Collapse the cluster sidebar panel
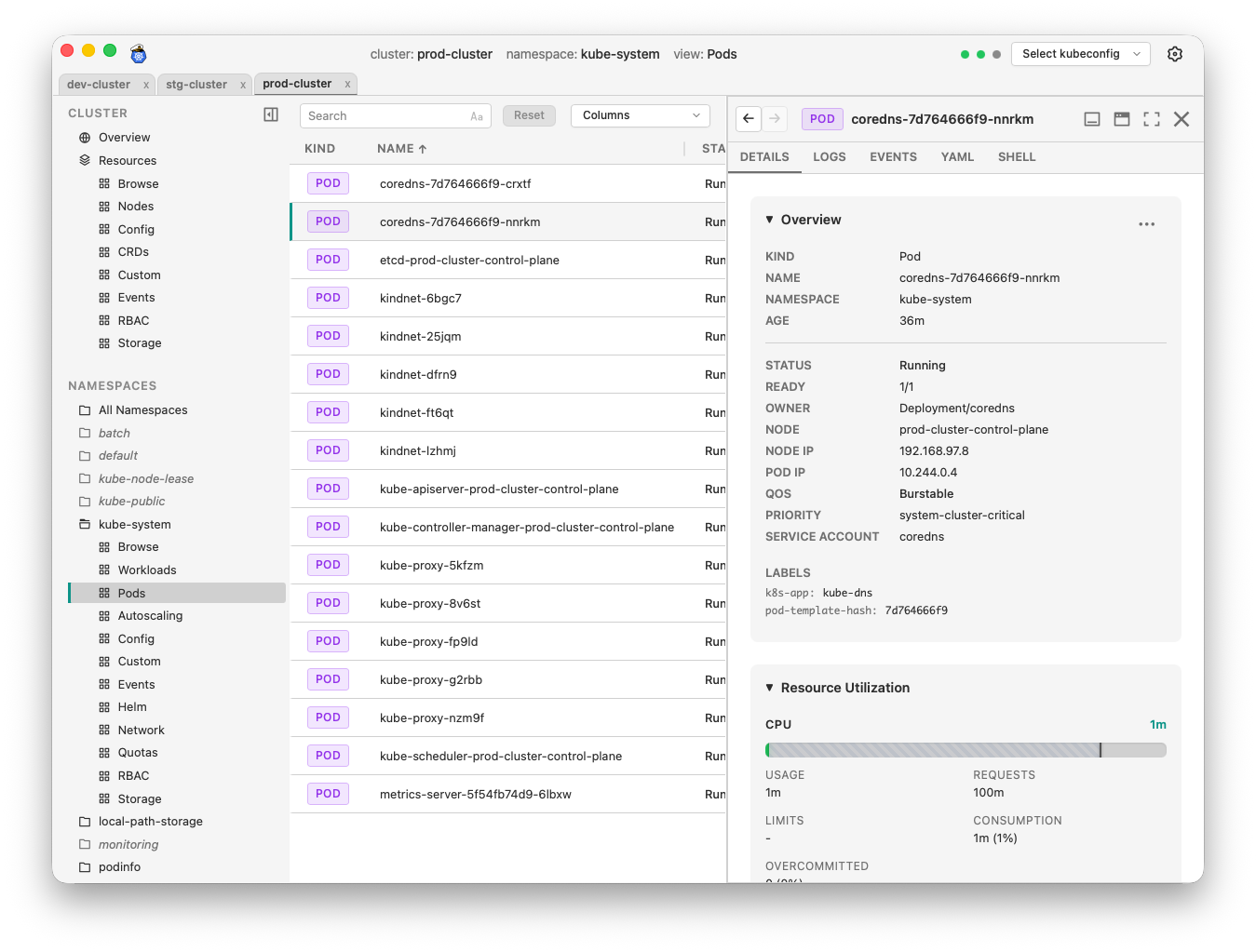This screenshot has height=952, width=1256. click(x=270, y=114)
